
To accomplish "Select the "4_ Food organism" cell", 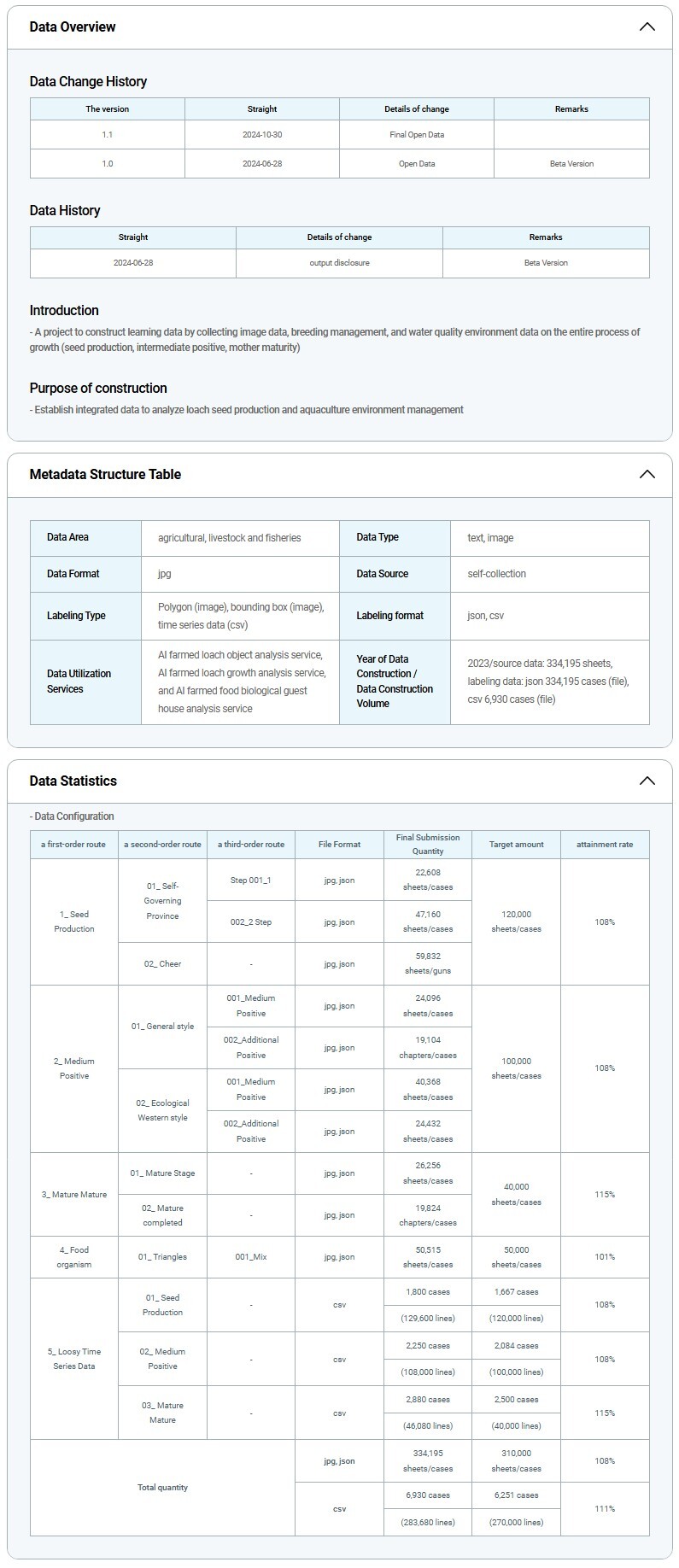I will click(x=74, y=1257).
